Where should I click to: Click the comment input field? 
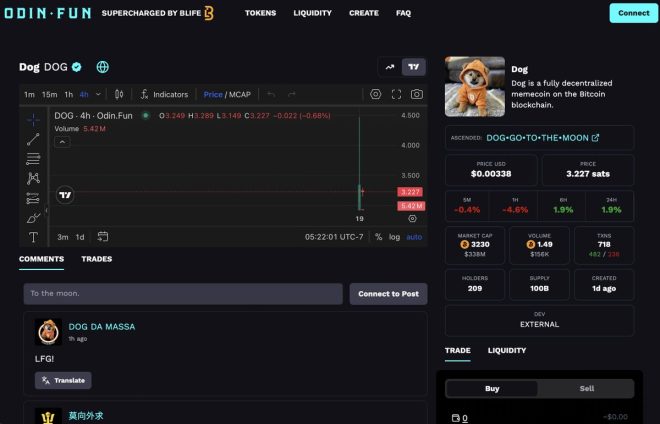(183, 293)
